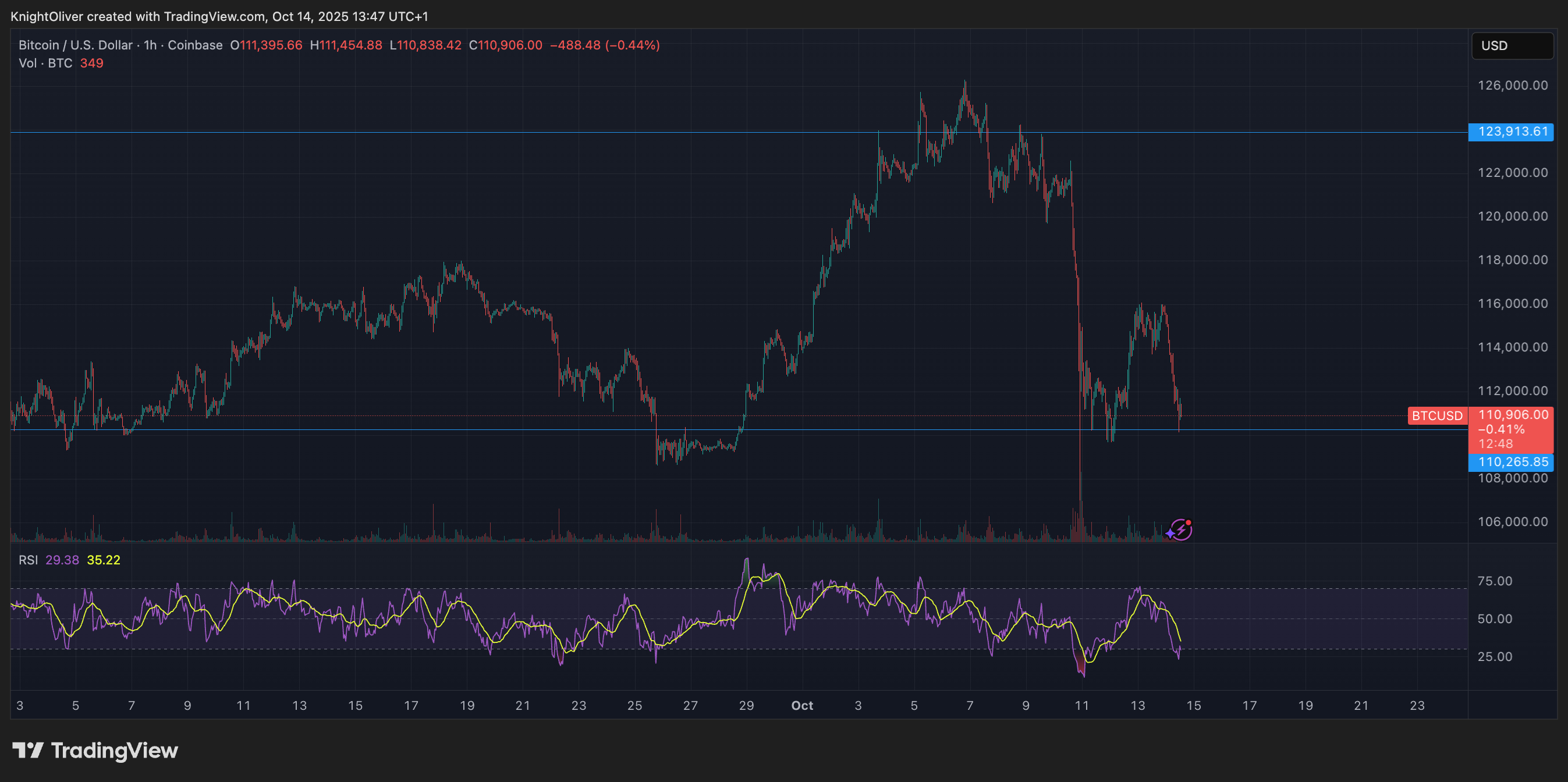The image size is (1568, 782).
Task: Select the 123,913.61 blue price label
Action: coord(1512,131)
